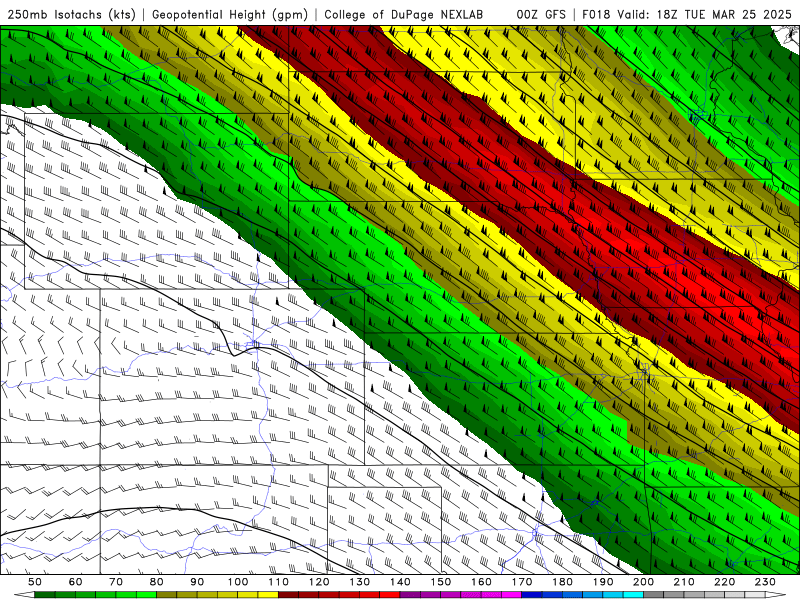Click the 'Geopotential Height (gpm)' label
Viewport: 800px width, 600px height.
coord(230,15)
